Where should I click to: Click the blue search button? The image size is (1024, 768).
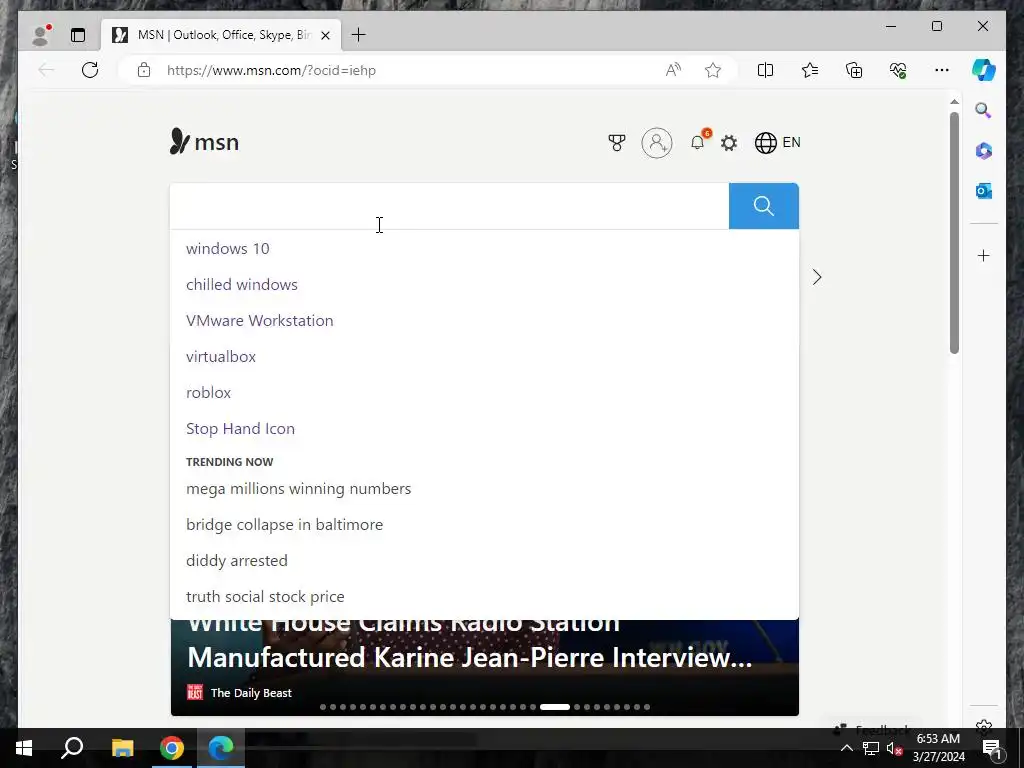coord(763,206)
